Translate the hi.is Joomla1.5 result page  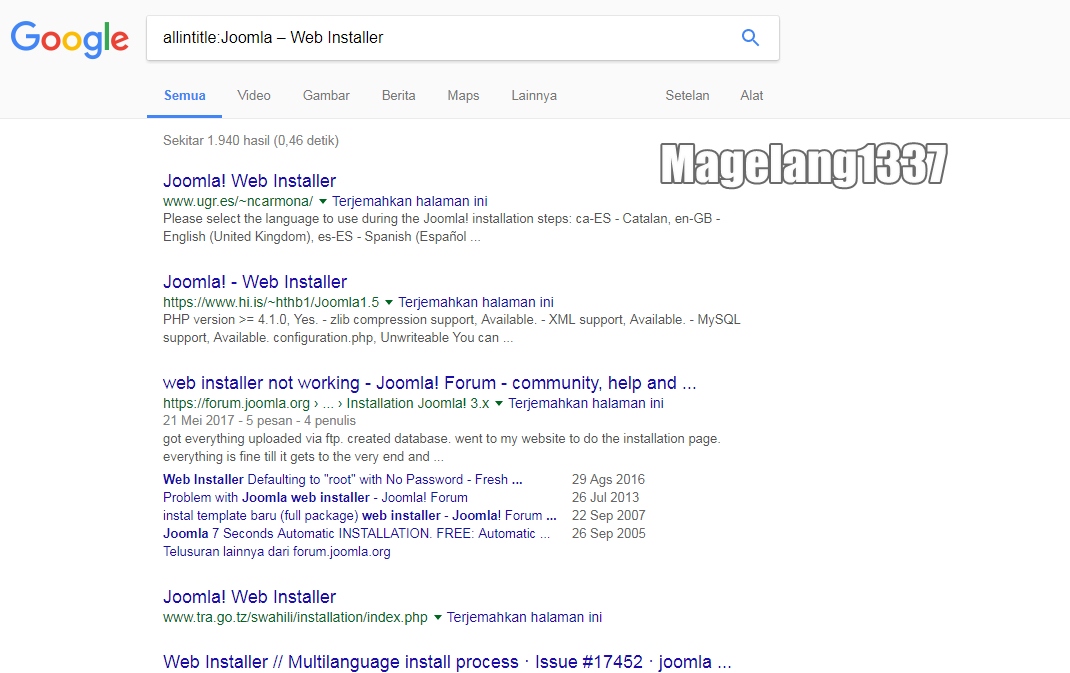[476, 302]
